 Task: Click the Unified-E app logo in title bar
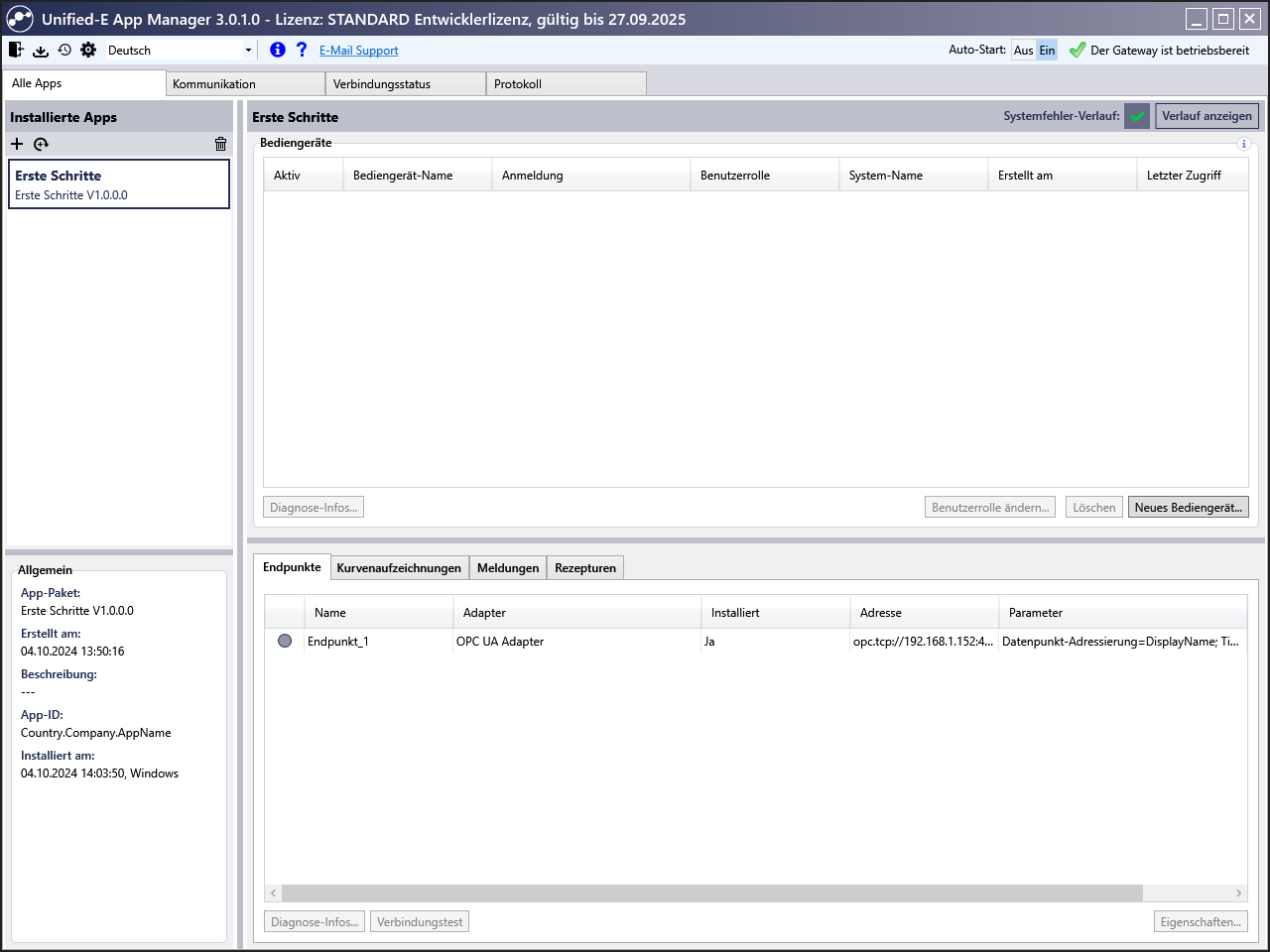pos(20,19)
